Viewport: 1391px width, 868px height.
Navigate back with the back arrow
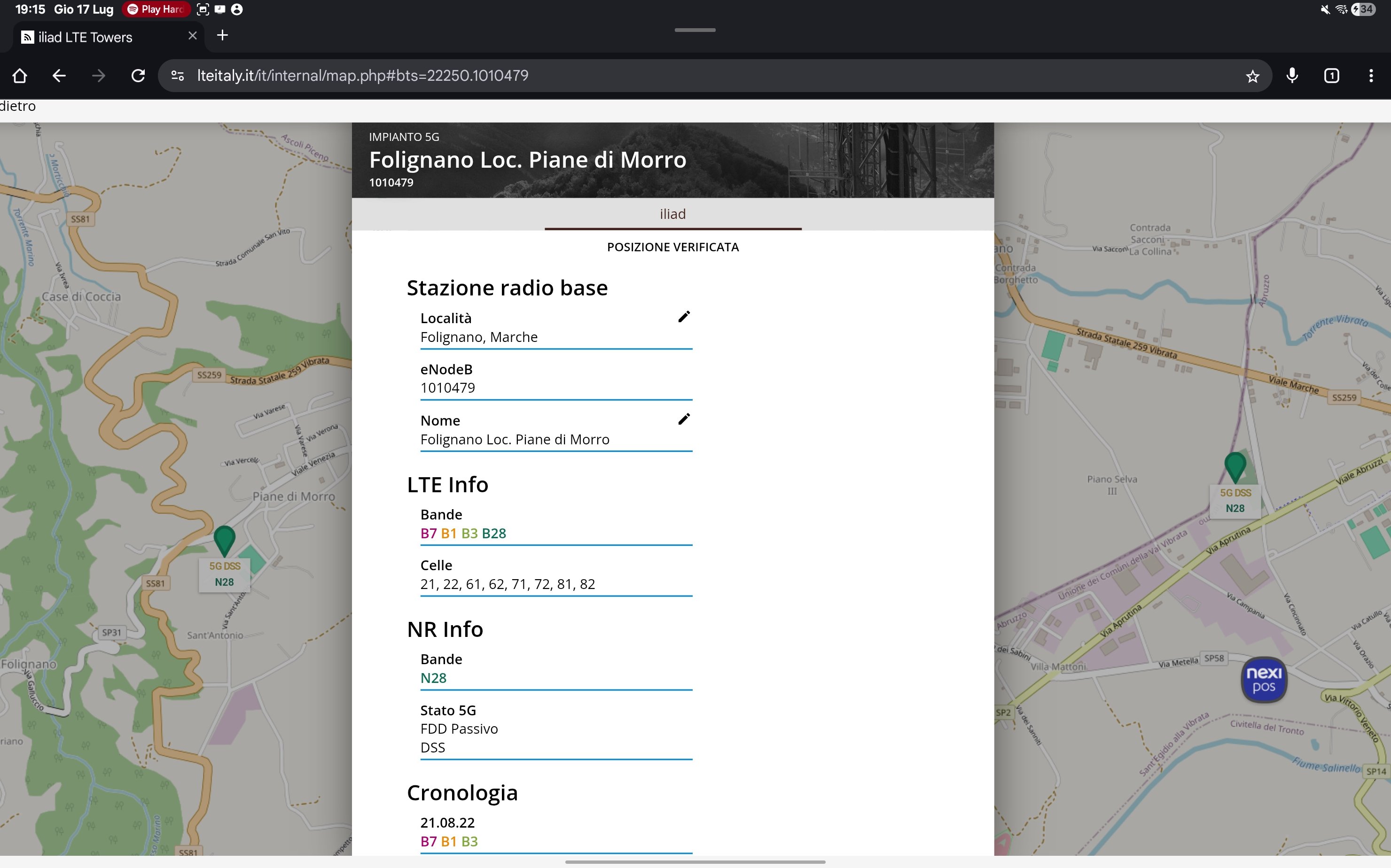(x=59, y=76)
